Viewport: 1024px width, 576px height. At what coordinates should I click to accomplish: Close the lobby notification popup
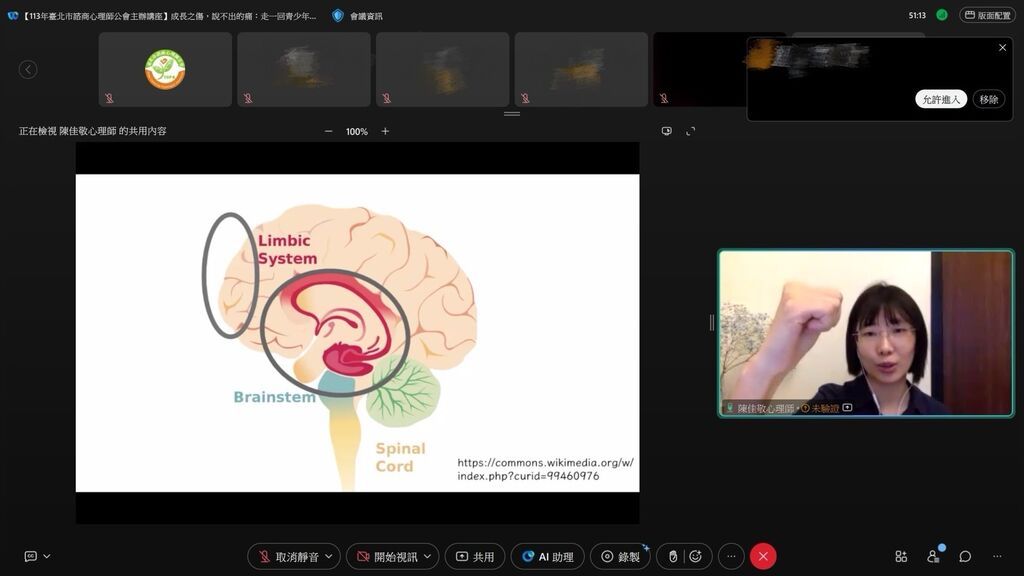(1002, 48)
